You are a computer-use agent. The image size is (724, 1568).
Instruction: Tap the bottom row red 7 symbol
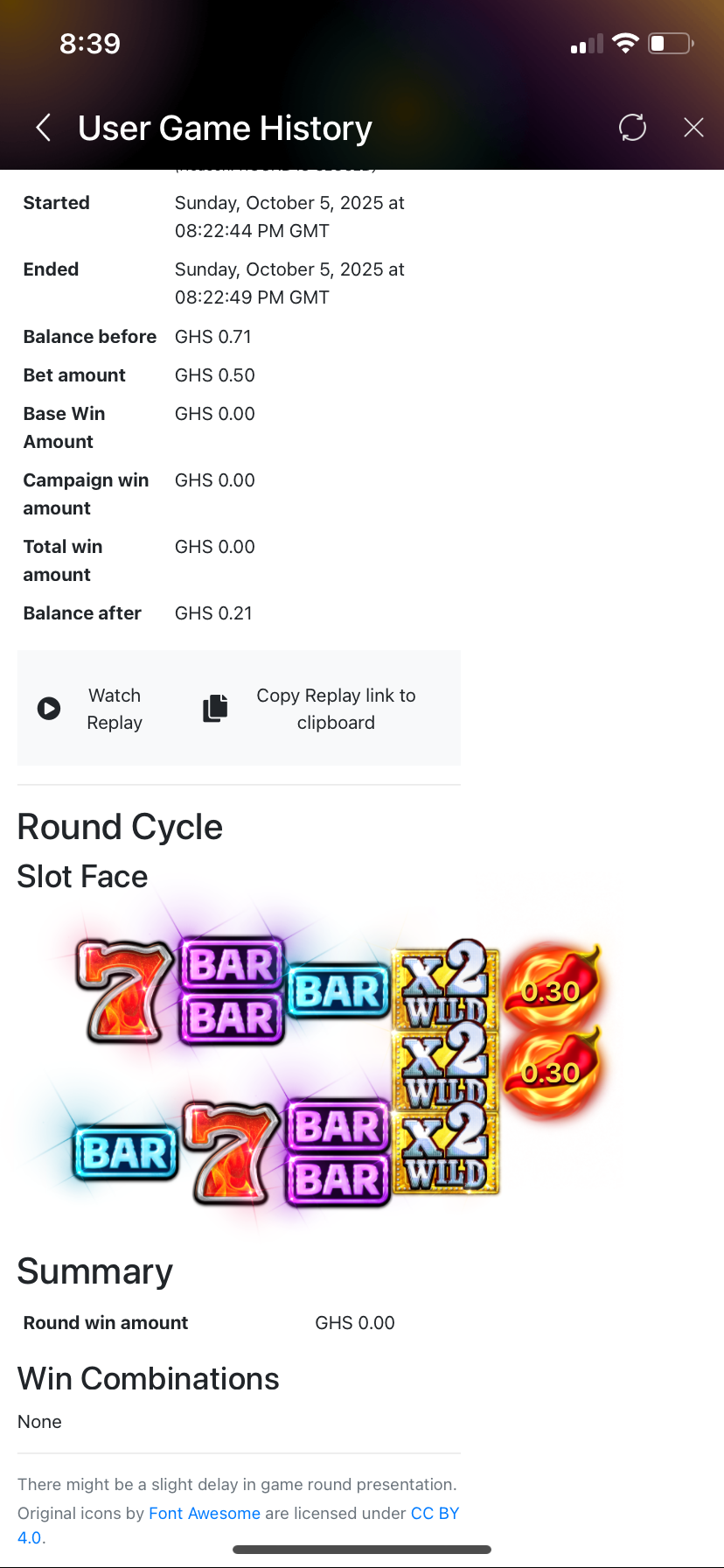[232, 1153]
